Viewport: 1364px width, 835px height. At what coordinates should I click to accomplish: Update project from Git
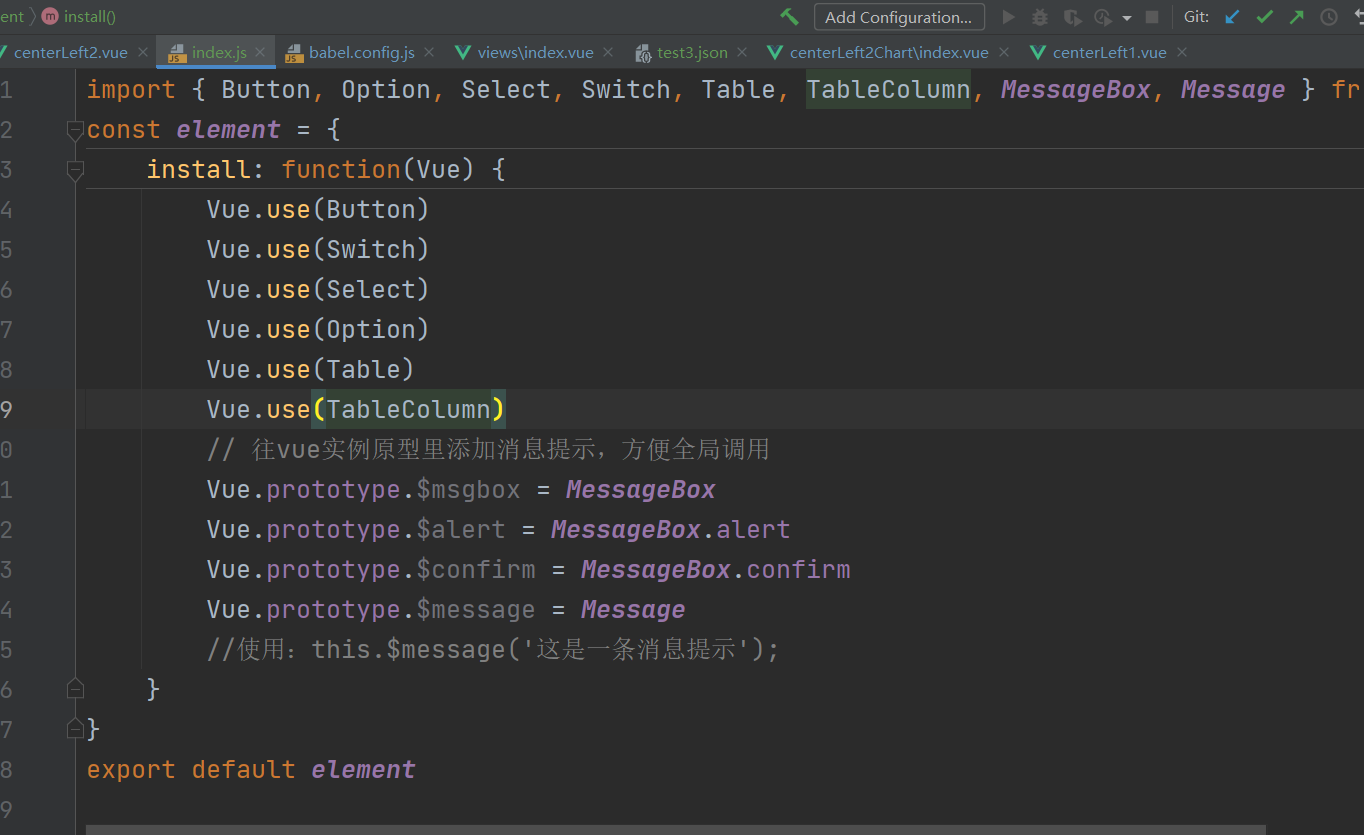1231,16
